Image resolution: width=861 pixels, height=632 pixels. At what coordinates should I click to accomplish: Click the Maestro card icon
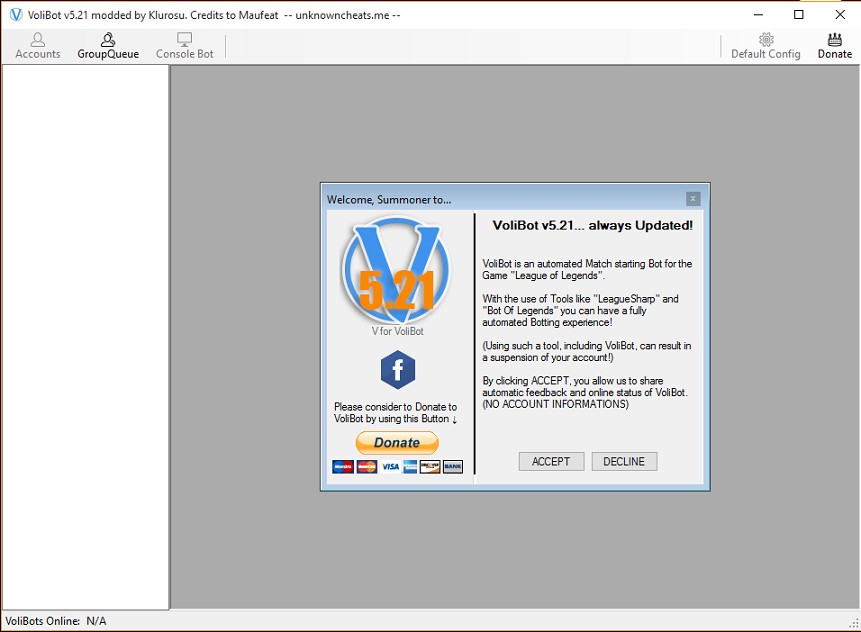[x=343, y=467]
